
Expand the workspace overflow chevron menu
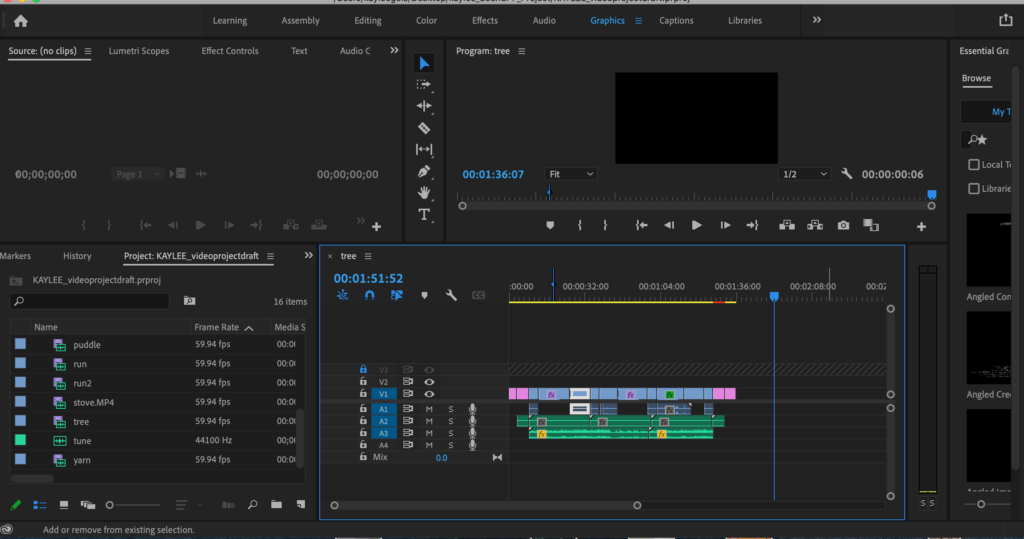[x=817, y=20]
